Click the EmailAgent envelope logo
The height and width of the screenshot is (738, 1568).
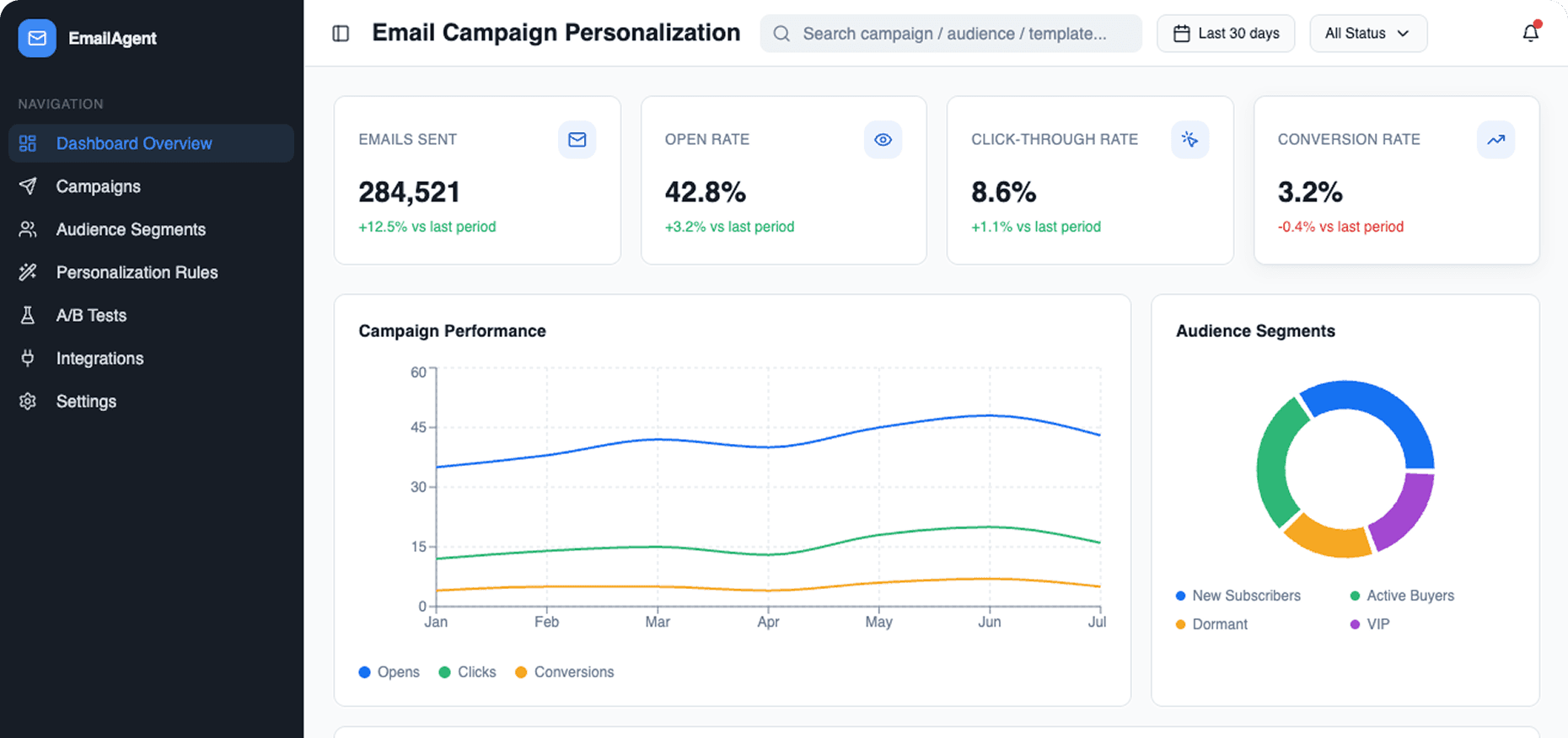coord(36,37)
